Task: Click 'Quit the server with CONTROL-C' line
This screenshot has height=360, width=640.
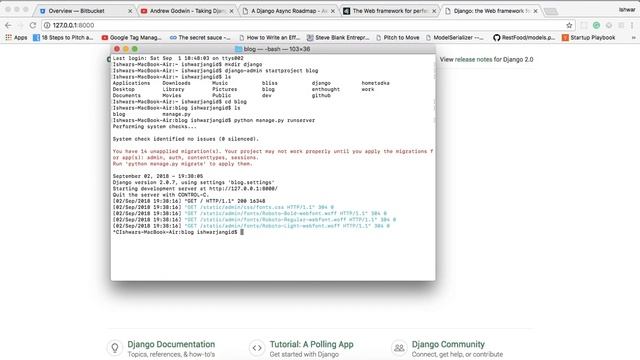Action: [x=160, y=195]
